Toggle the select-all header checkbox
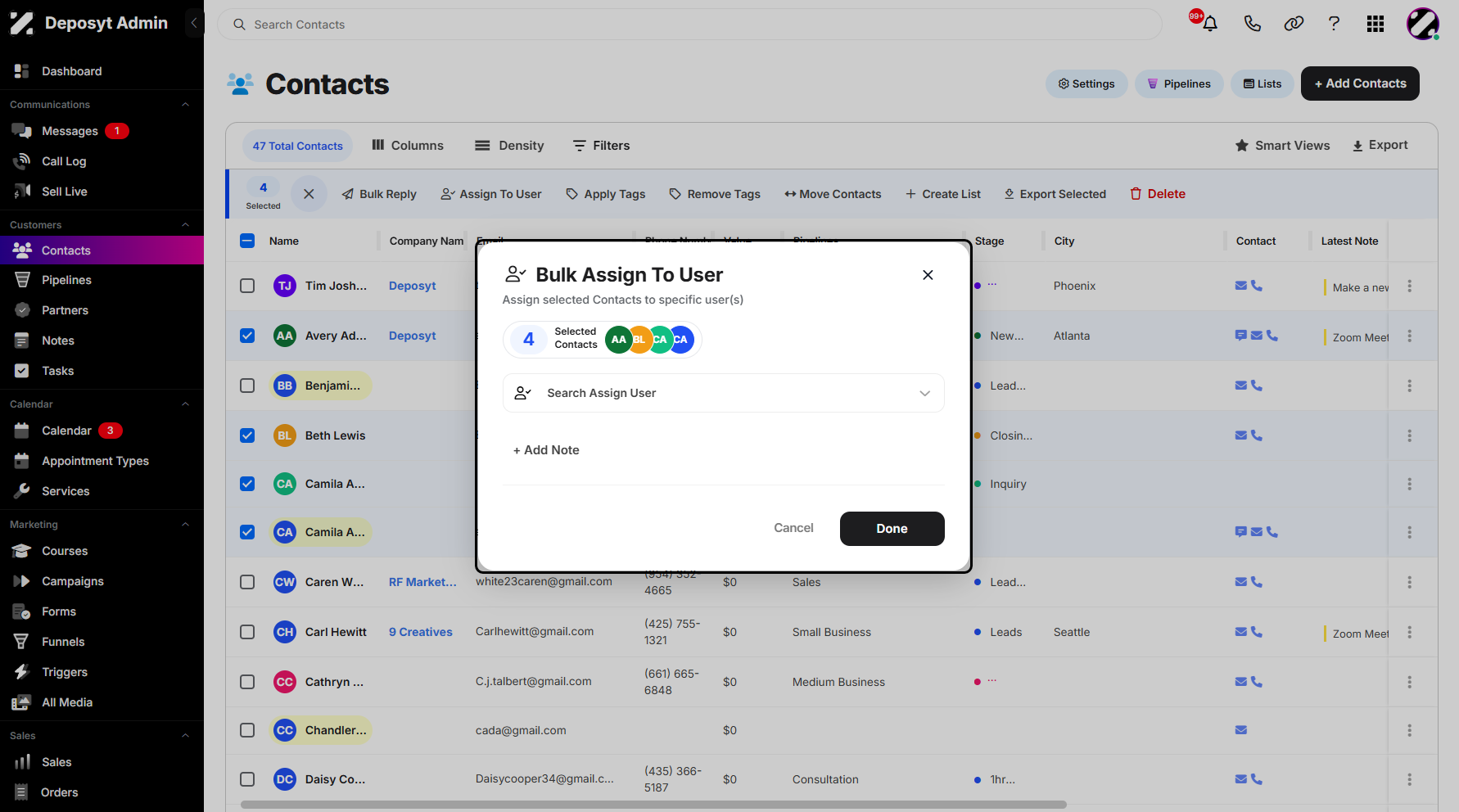Image resolution: width=1459 pixels, height=812 pixels. (247, 241)
